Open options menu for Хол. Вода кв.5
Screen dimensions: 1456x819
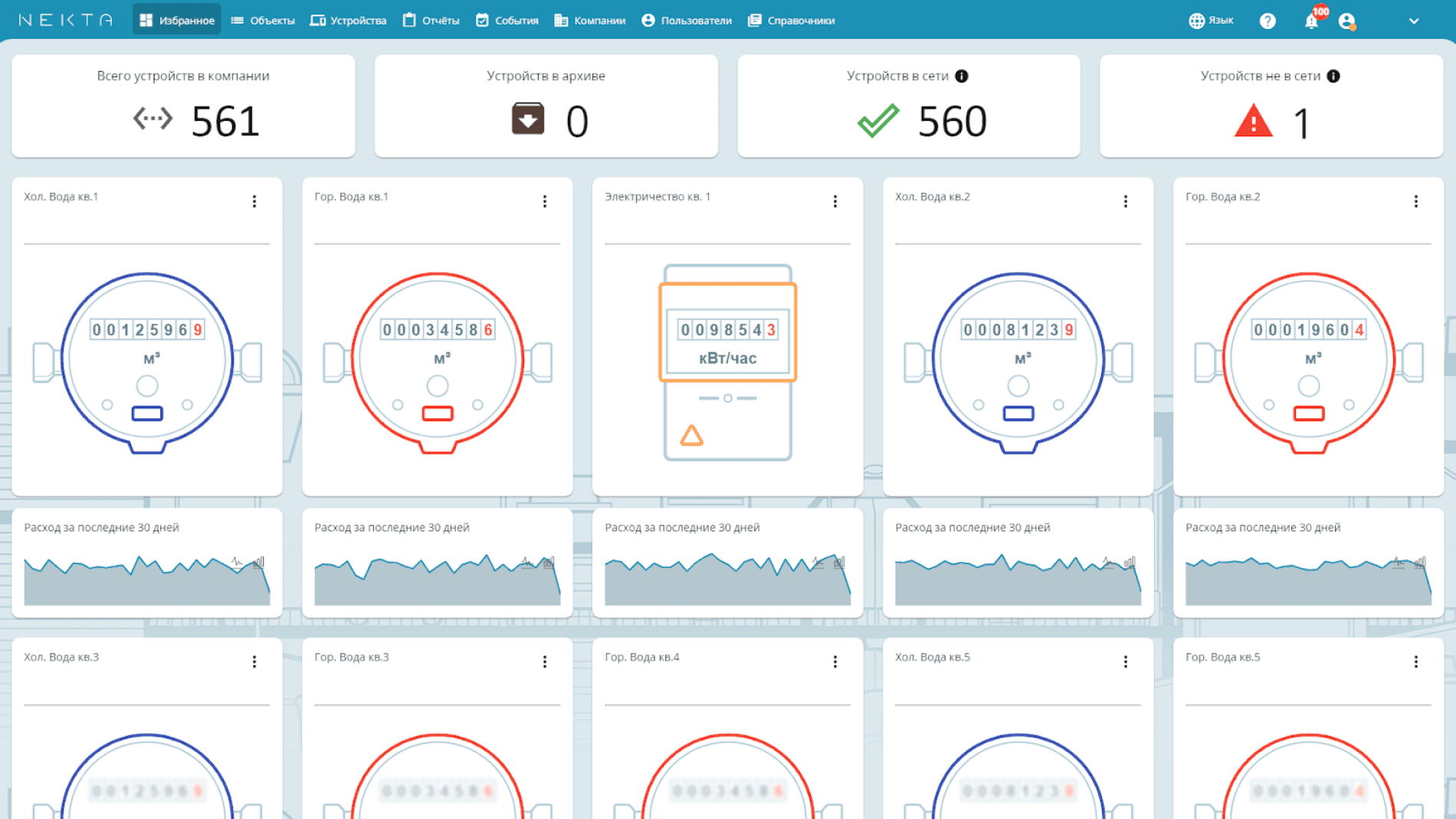pyautogui.click(x=1126, y=662)
